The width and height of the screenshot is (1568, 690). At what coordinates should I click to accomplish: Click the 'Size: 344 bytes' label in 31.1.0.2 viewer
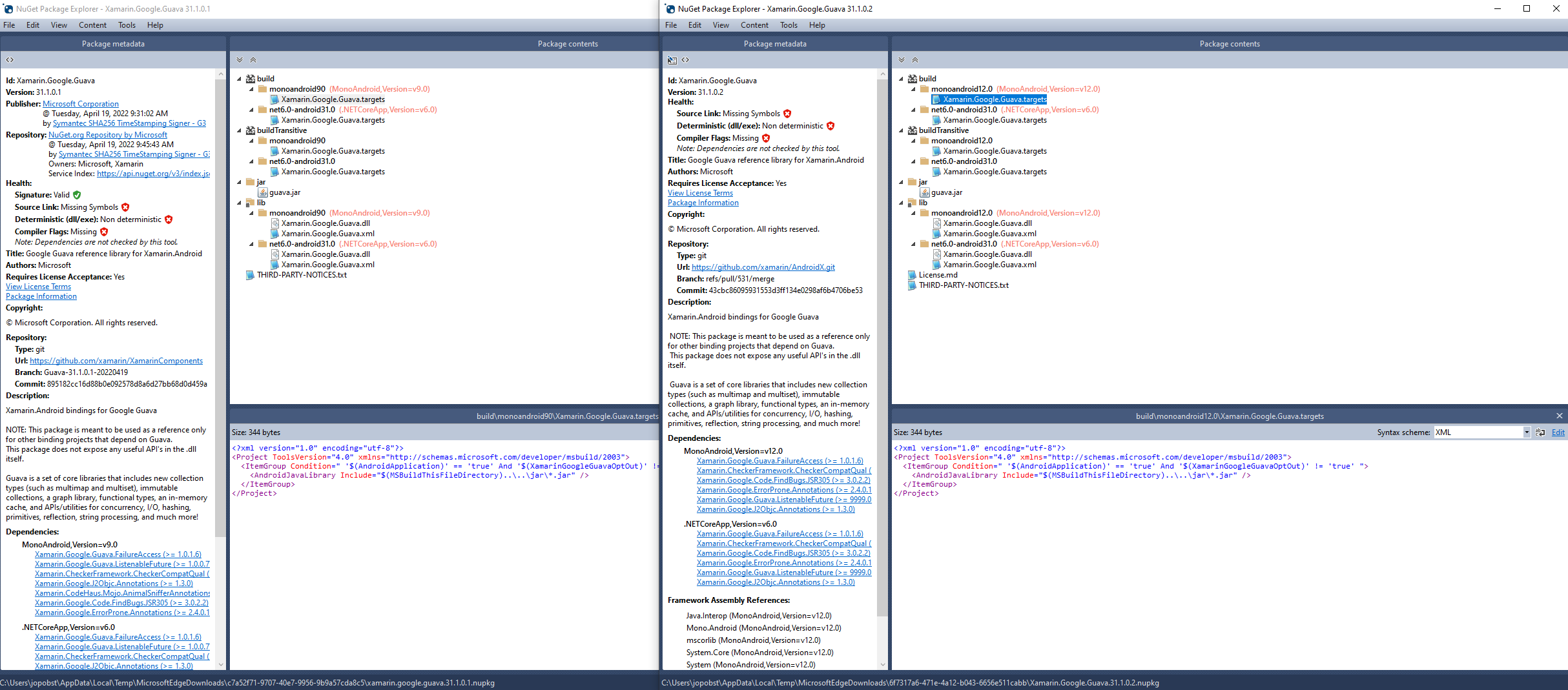(x=918, y=432)
